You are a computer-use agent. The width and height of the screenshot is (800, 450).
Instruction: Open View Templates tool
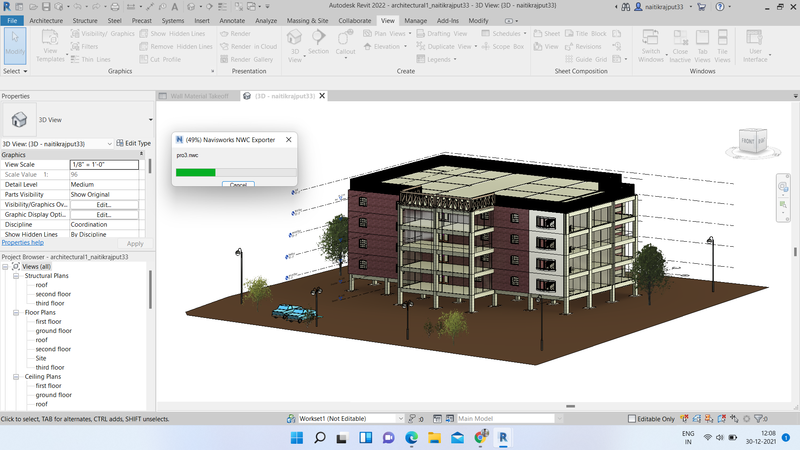click(x=50, y=46)
